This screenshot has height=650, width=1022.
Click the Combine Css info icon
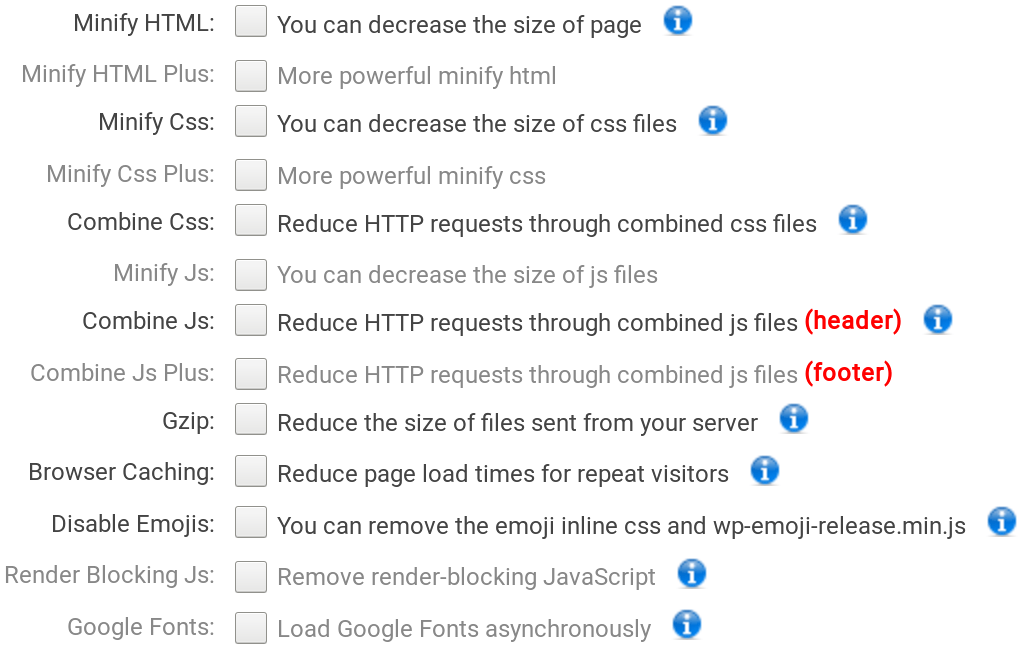pos(852,220)
